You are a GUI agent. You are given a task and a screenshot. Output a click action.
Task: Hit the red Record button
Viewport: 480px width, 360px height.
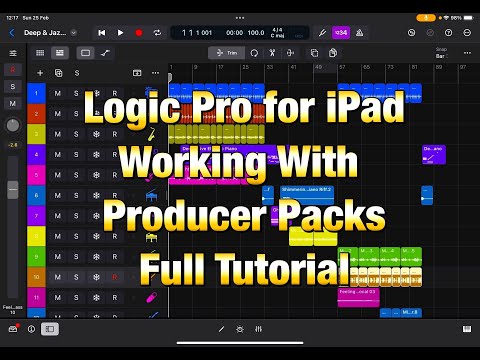click(x=139, y=33)
